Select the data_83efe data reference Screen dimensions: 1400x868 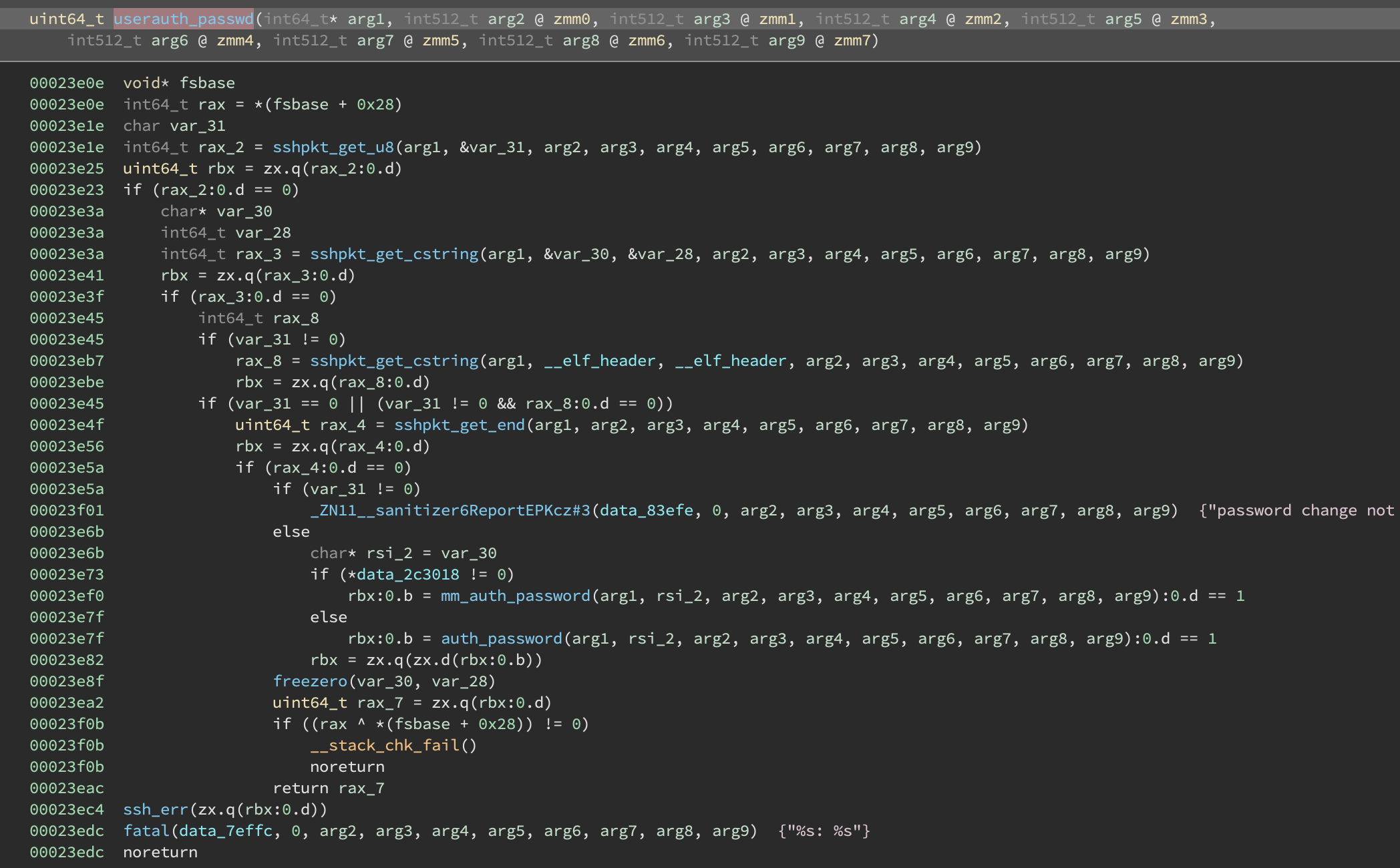(646, 510)
